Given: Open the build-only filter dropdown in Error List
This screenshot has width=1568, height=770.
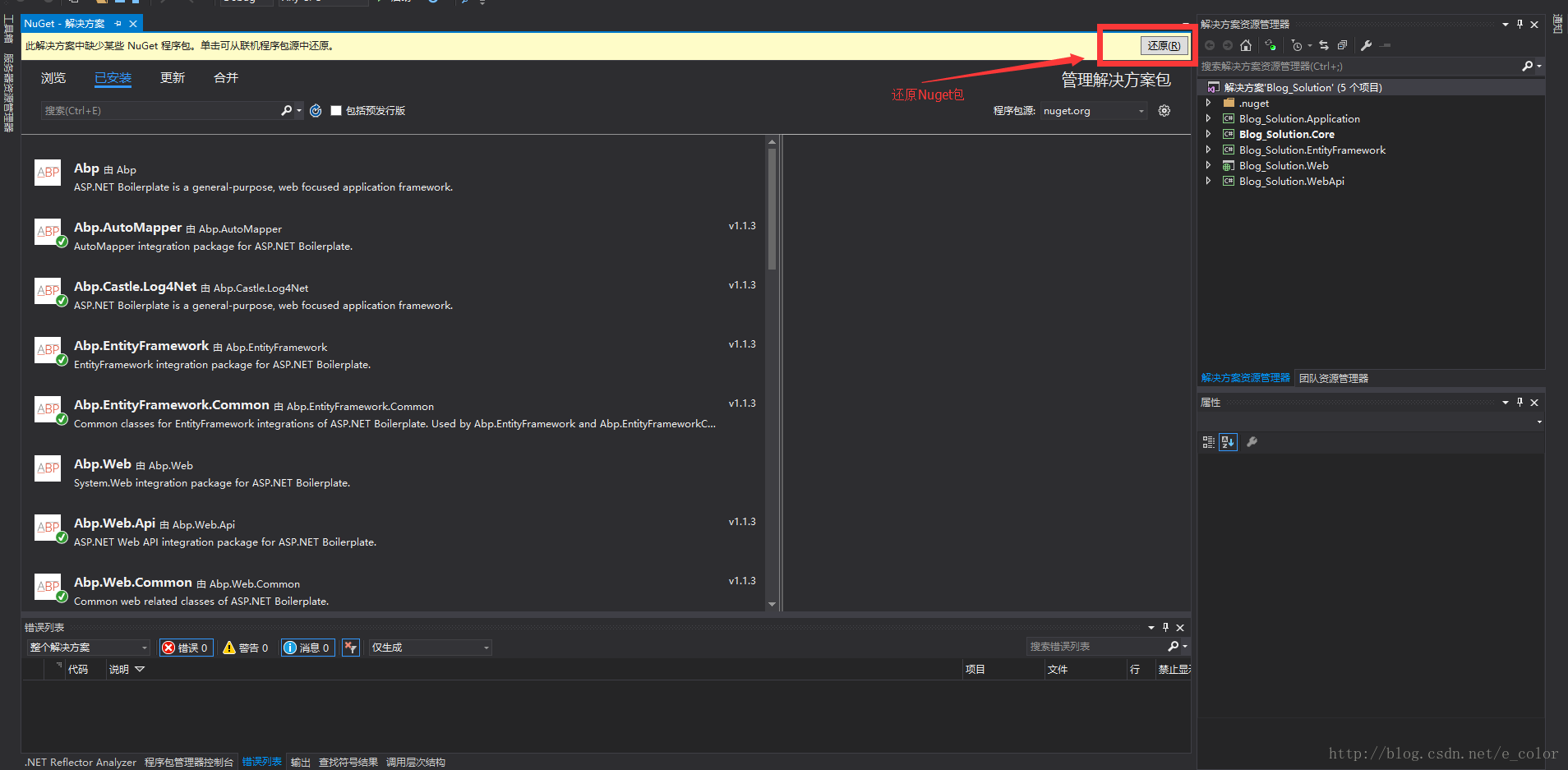Looking at the screenshot, I should pos(430,648).
